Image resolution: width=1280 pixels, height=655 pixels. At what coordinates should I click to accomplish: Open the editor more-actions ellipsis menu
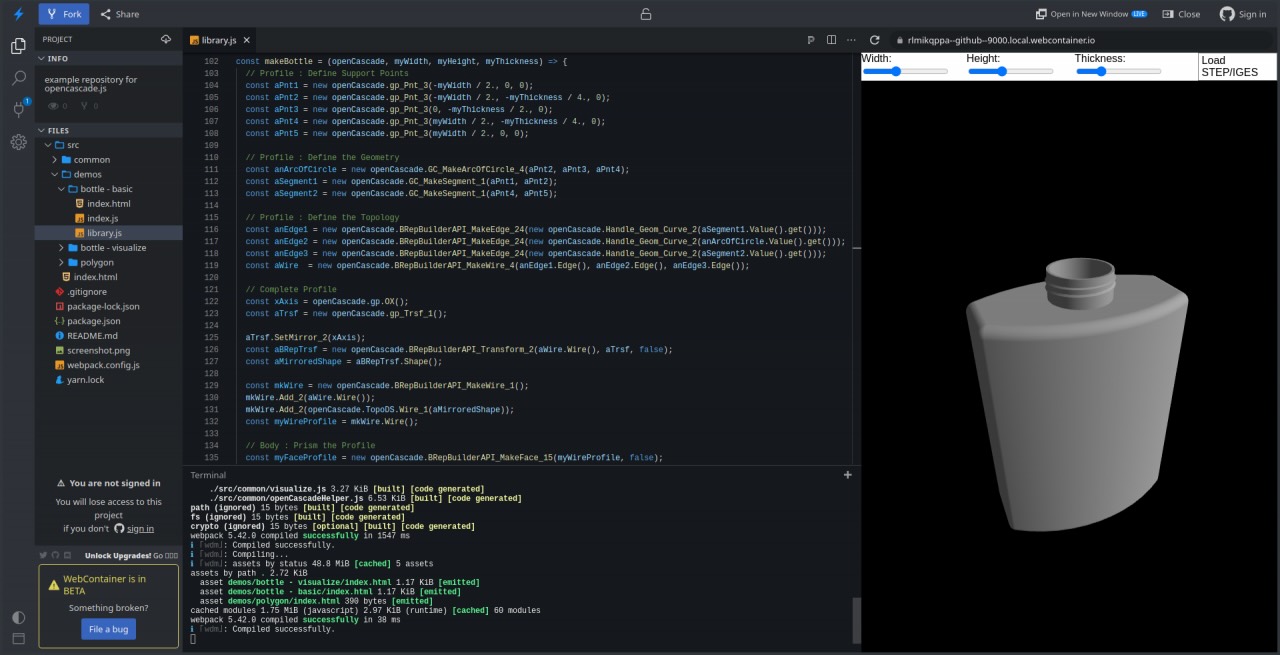pos(851,38)
